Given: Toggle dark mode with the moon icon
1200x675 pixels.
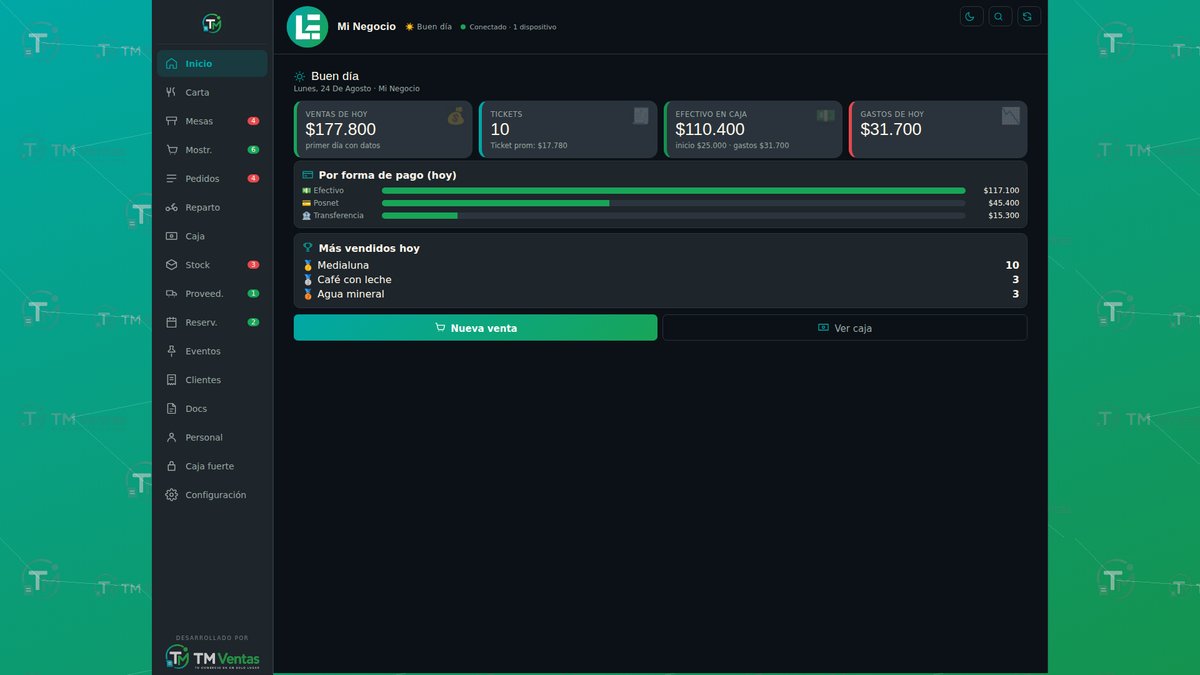Looking at the screenshot, I should point(971,16).
